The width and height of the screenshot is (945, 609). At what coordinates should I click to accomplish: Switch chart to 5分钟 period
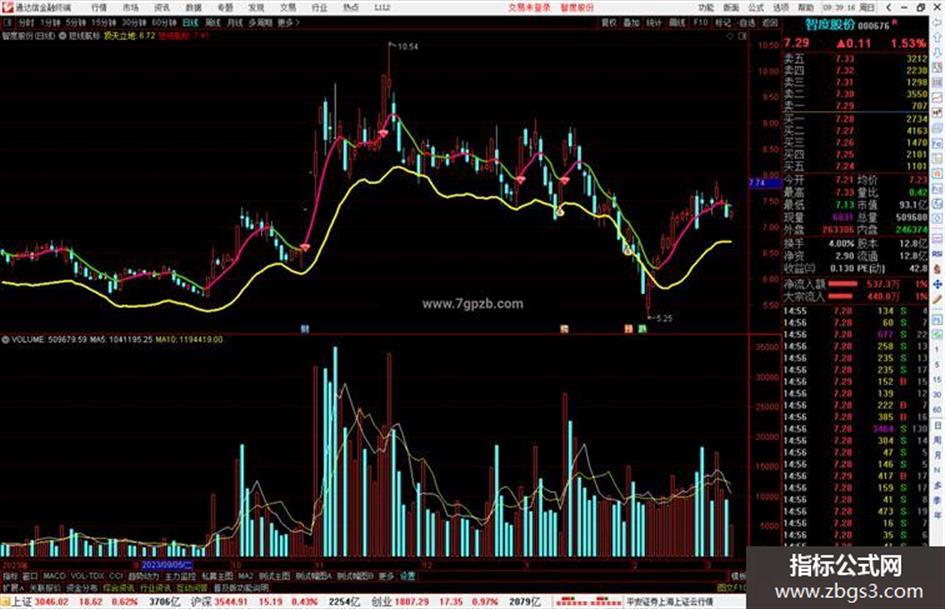76,22
